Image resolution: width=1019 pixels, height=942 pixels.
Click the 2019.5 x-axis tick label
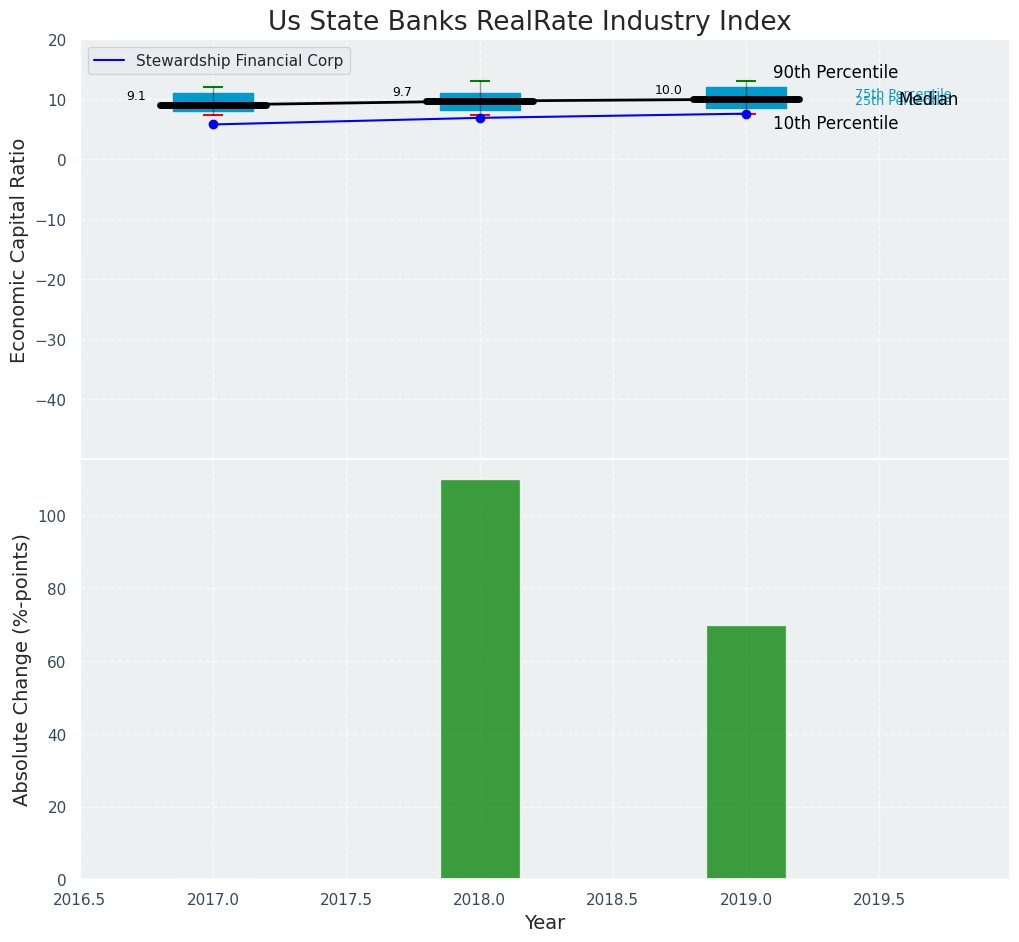point(878,899)
